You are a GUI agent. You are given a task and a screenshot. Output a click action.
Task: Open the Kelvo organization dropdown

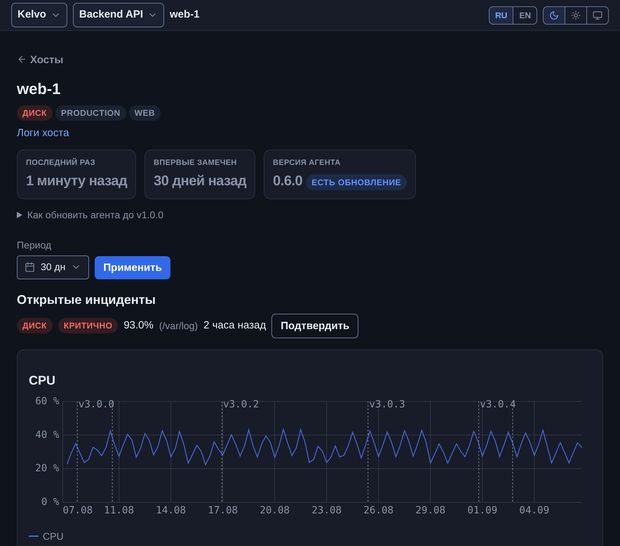[x=39, y=15]
